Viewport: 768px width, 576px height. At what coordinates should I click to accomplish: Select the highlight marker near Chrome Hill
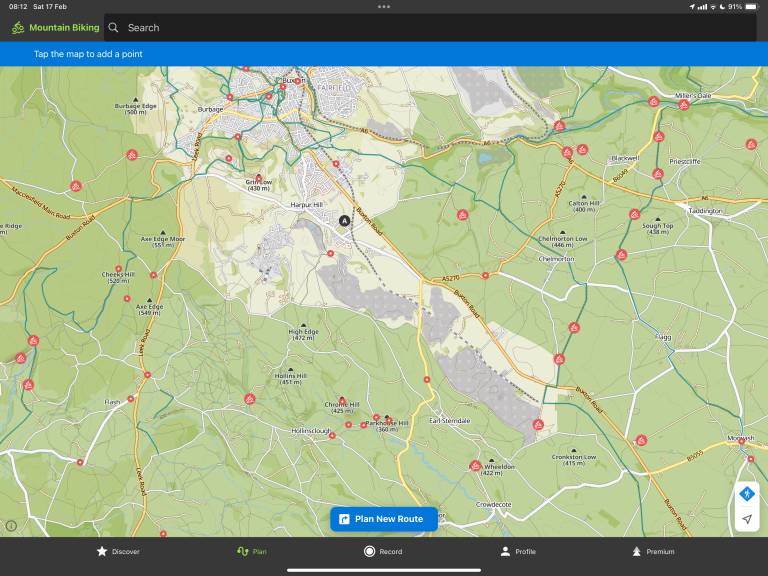(342, 400)
